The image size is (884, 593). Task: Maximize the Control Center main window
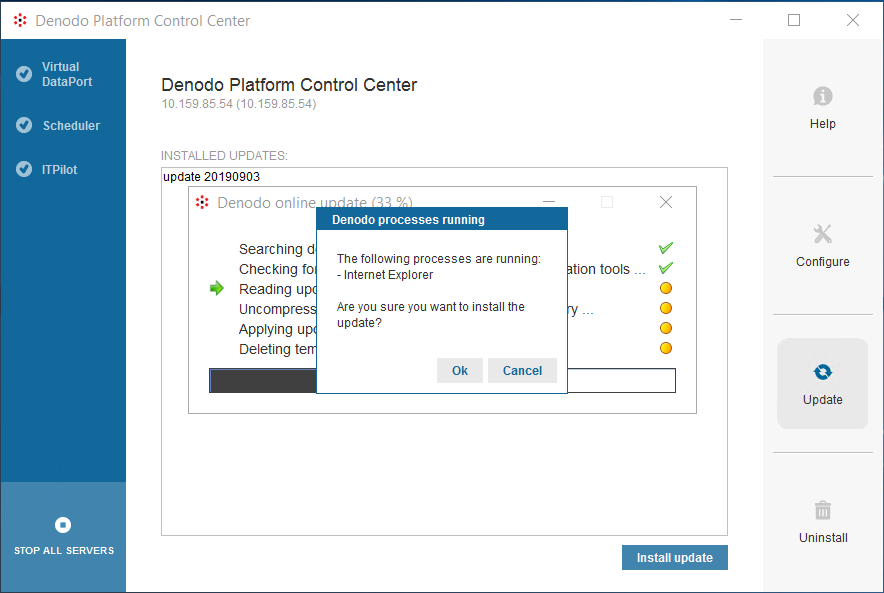(794, 20)
